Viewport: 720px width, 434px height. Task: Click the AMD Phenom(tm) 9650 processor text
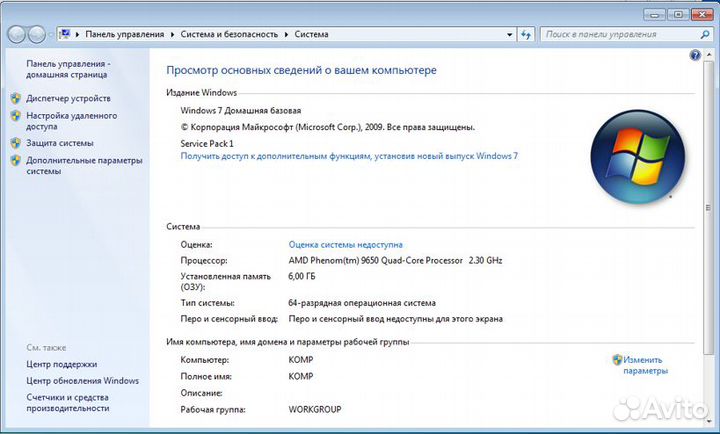[x=395, y=260]
